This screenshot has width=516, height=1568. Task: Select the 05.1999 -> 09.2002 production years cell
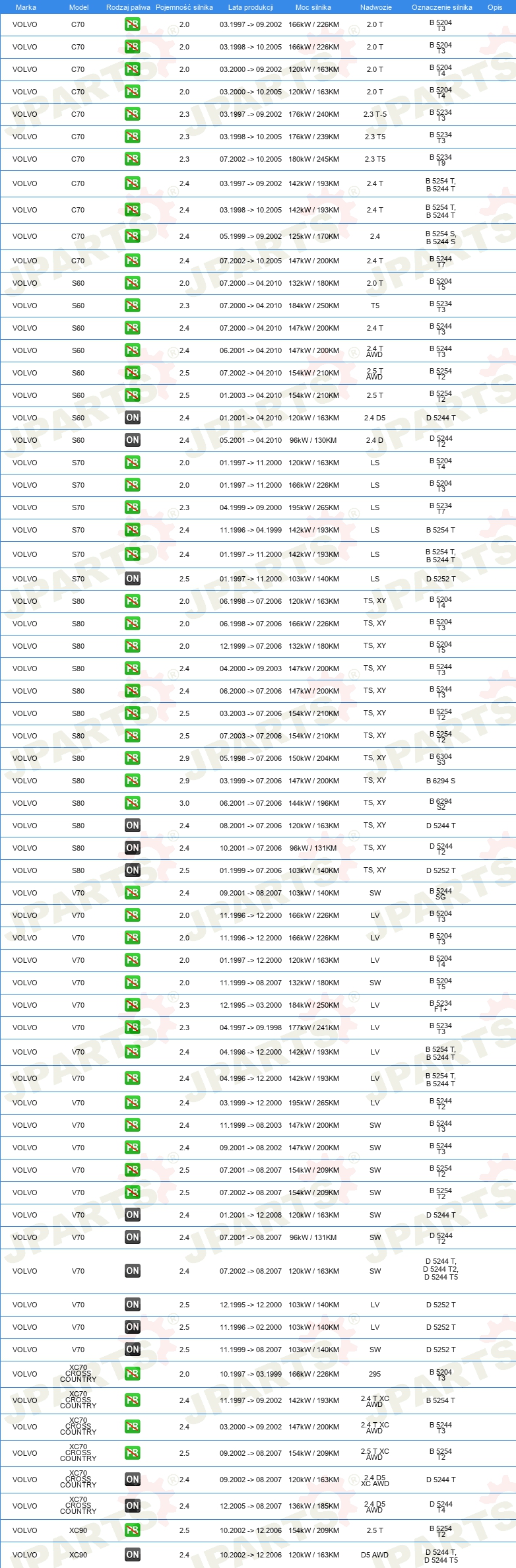[x=251, y=236]
